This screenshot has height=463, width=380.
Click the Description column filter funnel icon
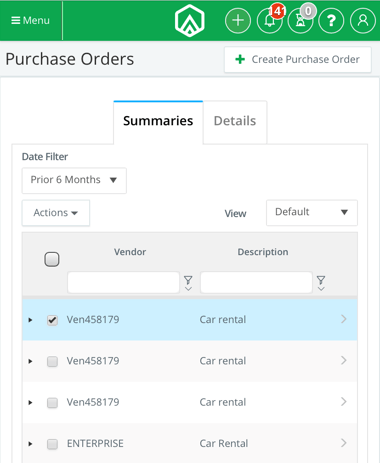pos(321,283)
